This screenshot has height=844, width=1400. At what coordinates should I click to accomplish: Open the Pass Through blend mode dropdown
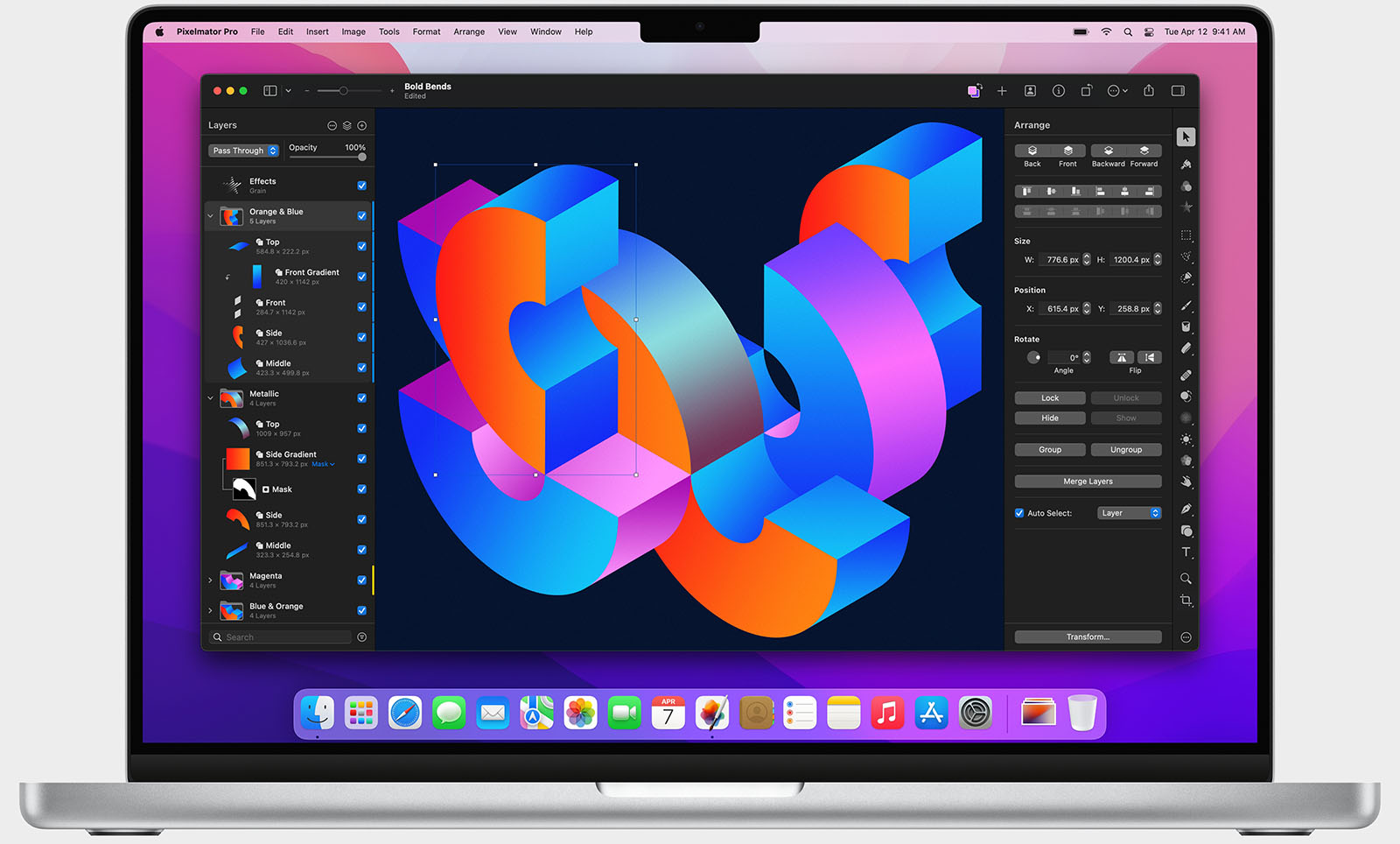[243, 150]
